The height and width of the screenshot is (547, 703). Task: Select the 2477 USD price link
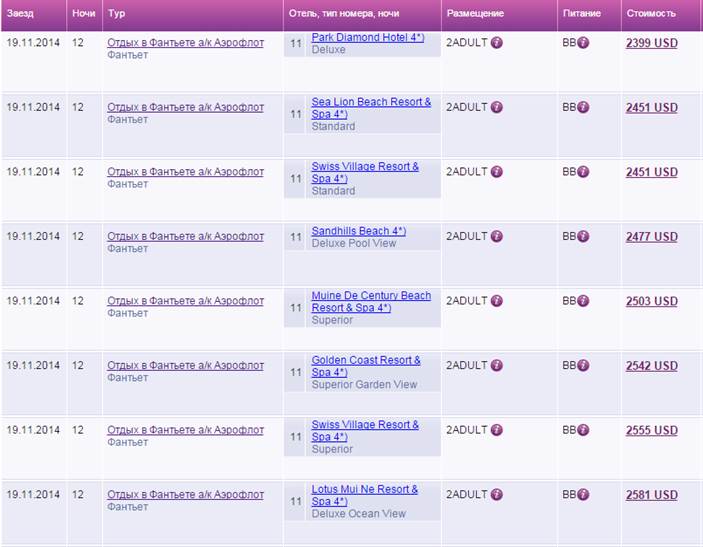651,237
